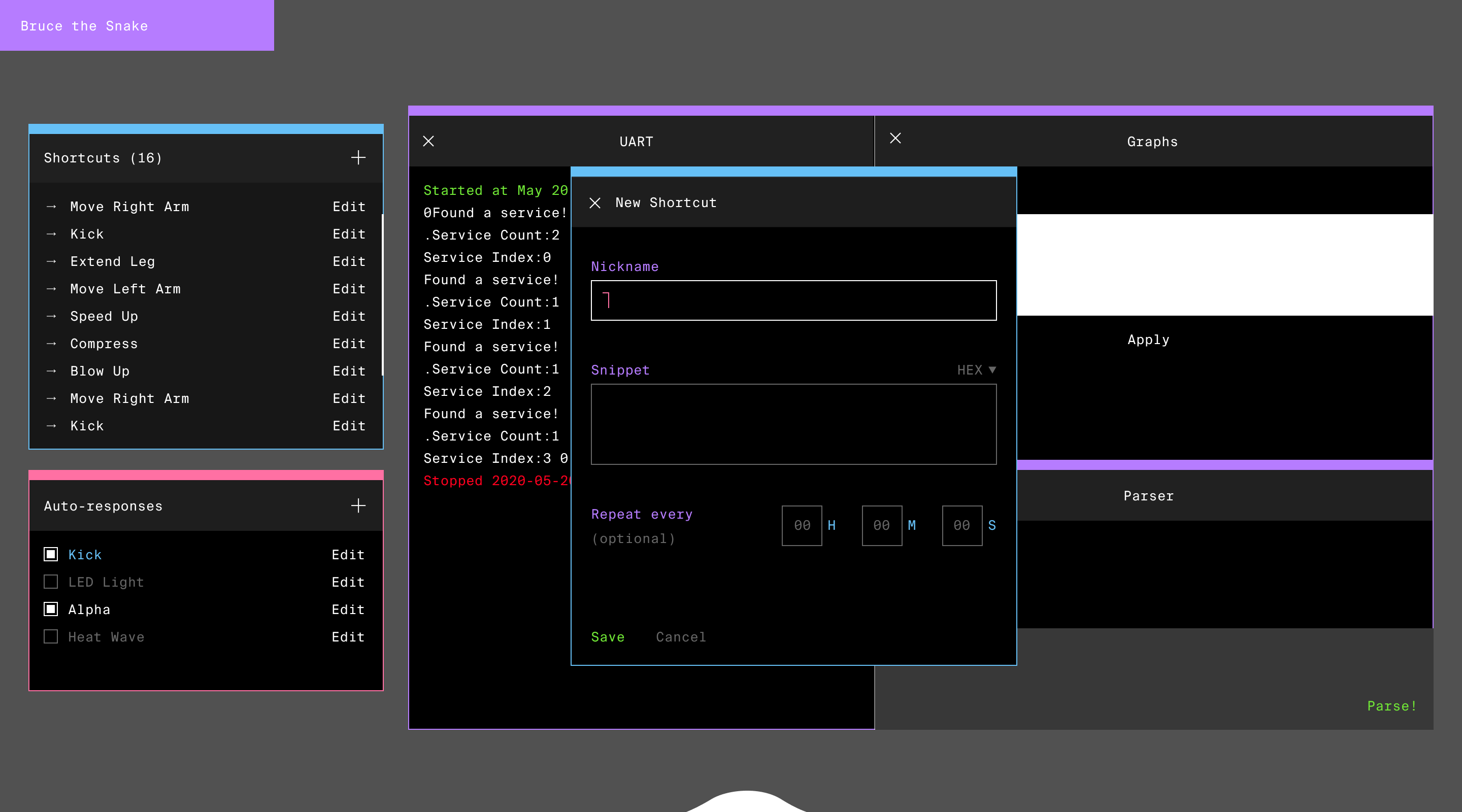Close the UART panel with X icon

[428, 141]
